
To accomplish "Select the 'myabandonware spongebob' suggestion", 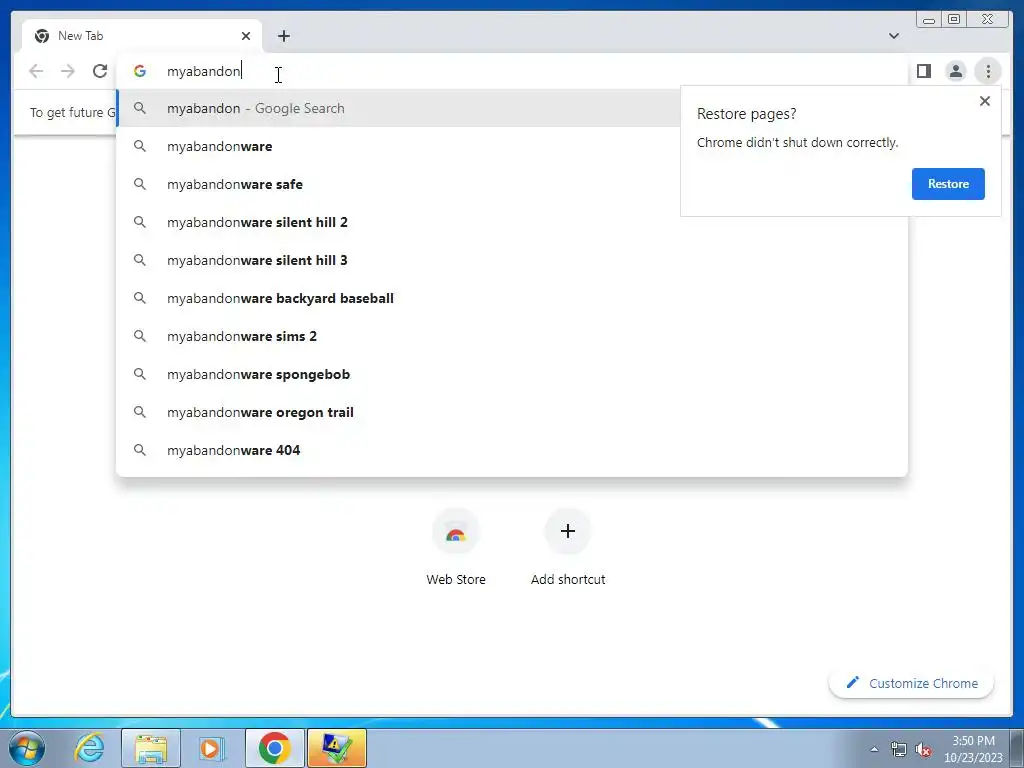I will [512, 374].
